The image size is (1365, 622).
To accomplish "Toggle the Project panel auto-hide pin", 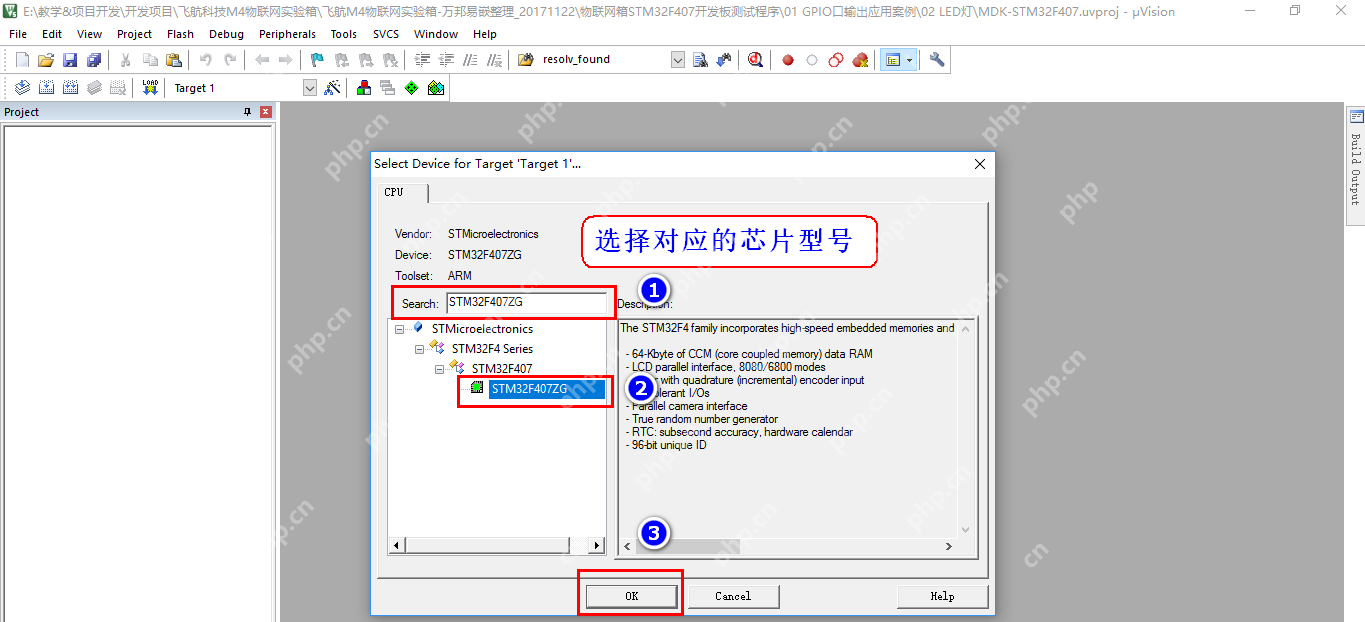I will [x=248, y=112].
